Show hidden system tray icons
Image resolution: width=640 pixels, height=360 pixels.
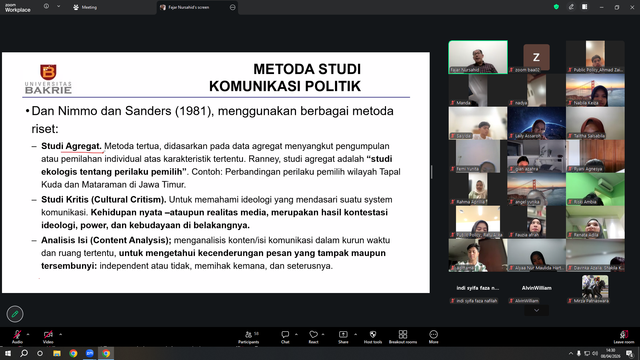[570, 353]
